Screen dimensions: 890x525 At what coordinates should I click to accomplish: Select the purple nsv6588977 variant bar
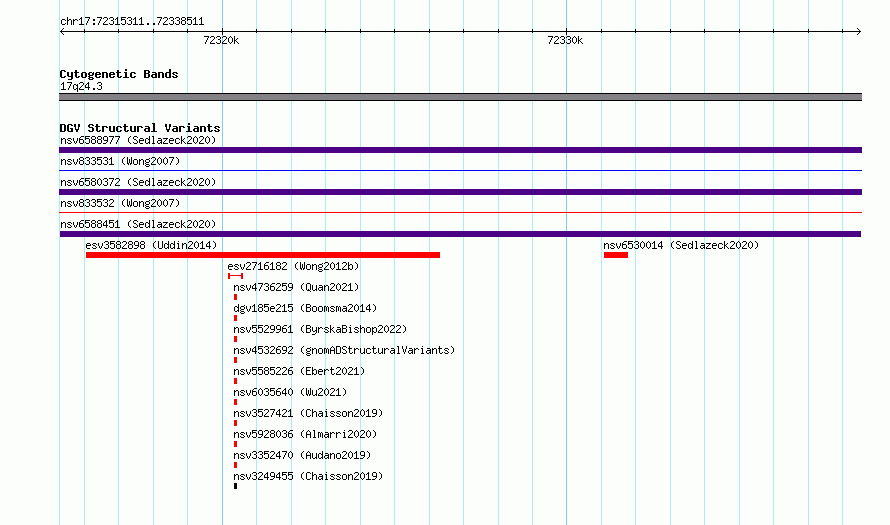point(460,150)
